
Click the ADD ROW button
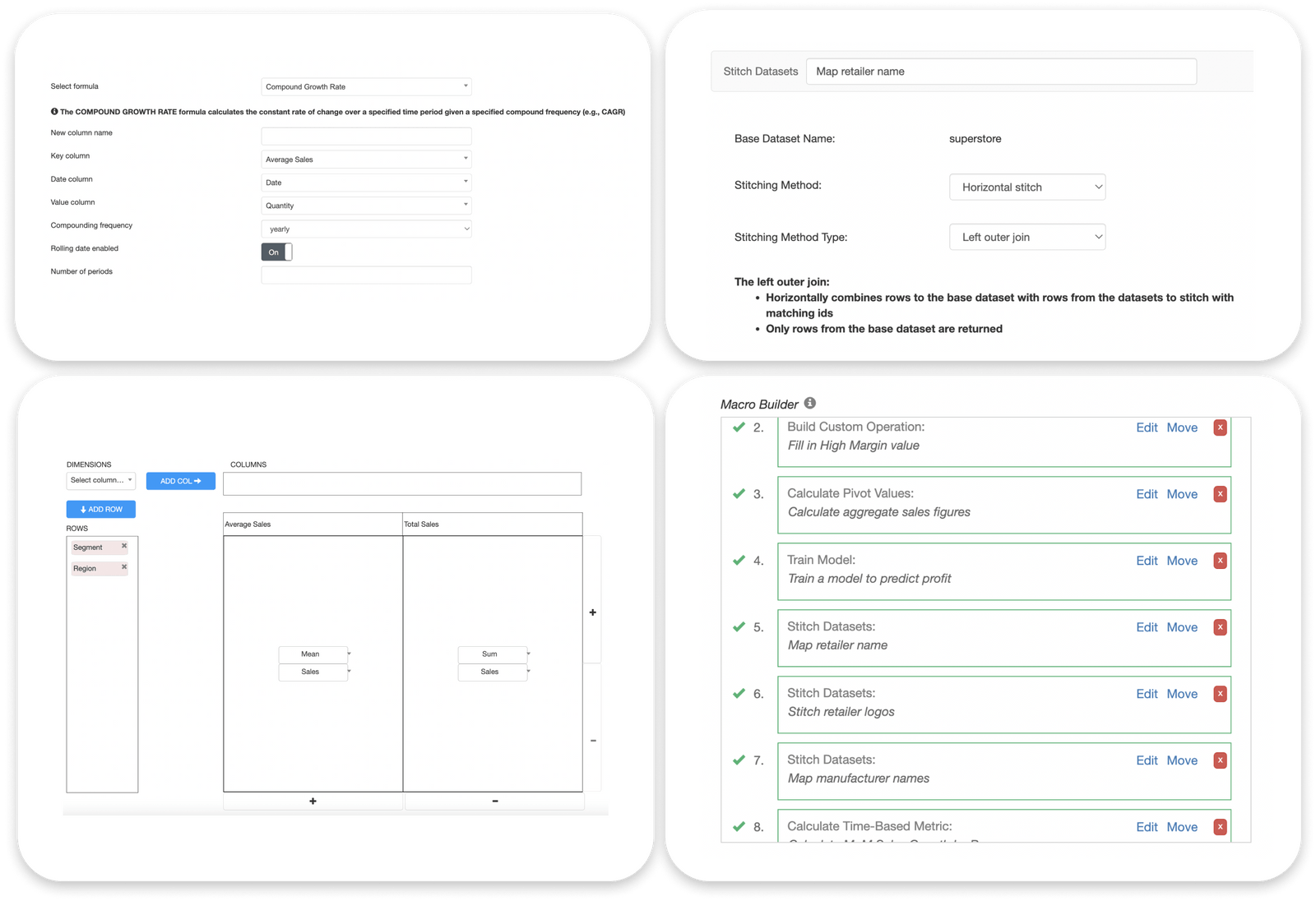101,509
